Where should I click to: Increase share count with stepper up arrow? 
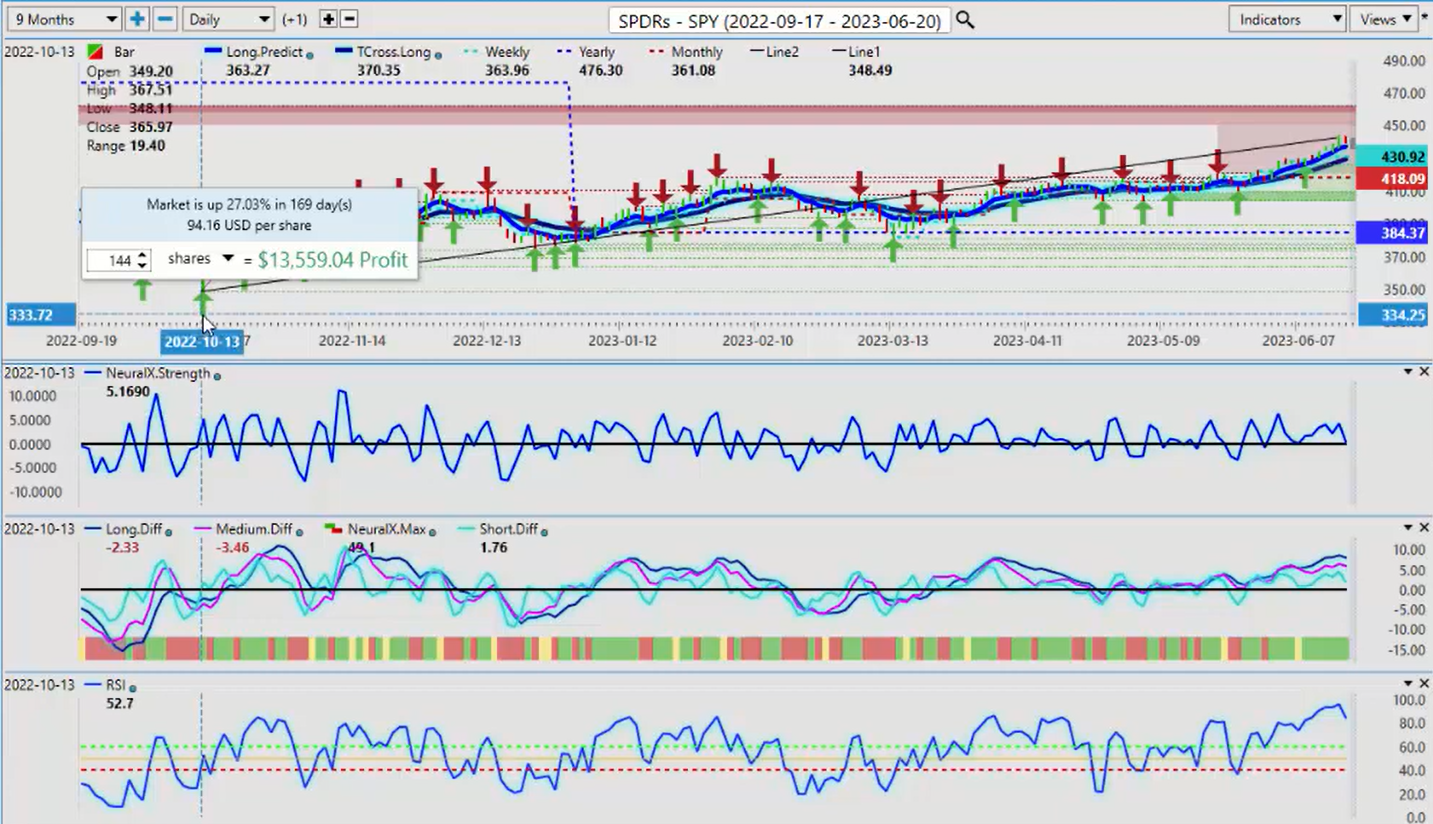coord(143,254)
